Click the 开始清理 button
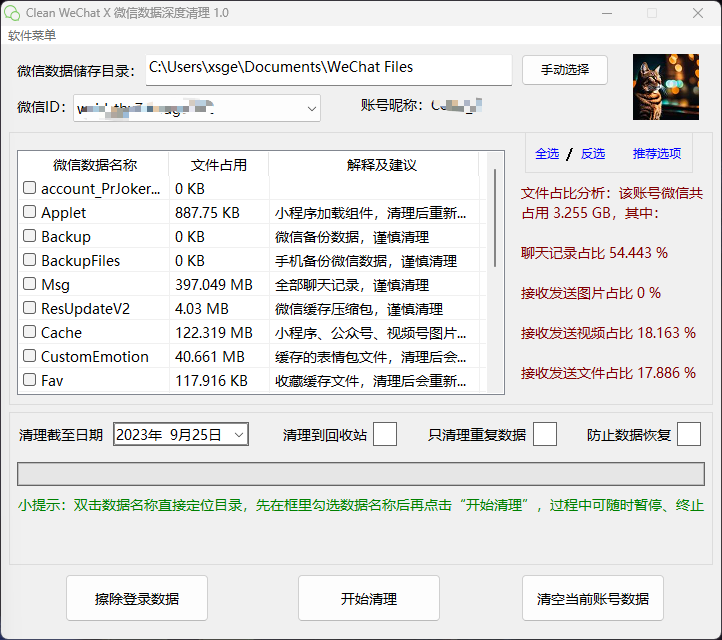The height and width of the screenshot is (640, 722). 369,598
